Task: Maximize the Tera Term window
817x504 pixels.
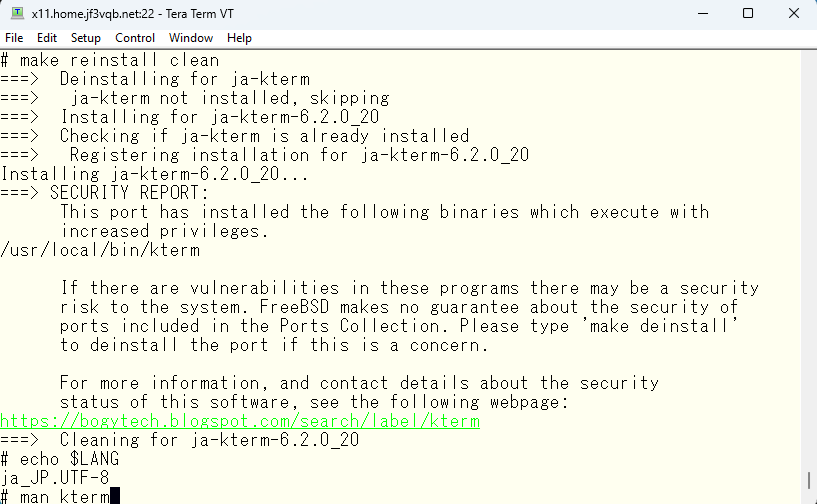Action: tap(748, 14)
